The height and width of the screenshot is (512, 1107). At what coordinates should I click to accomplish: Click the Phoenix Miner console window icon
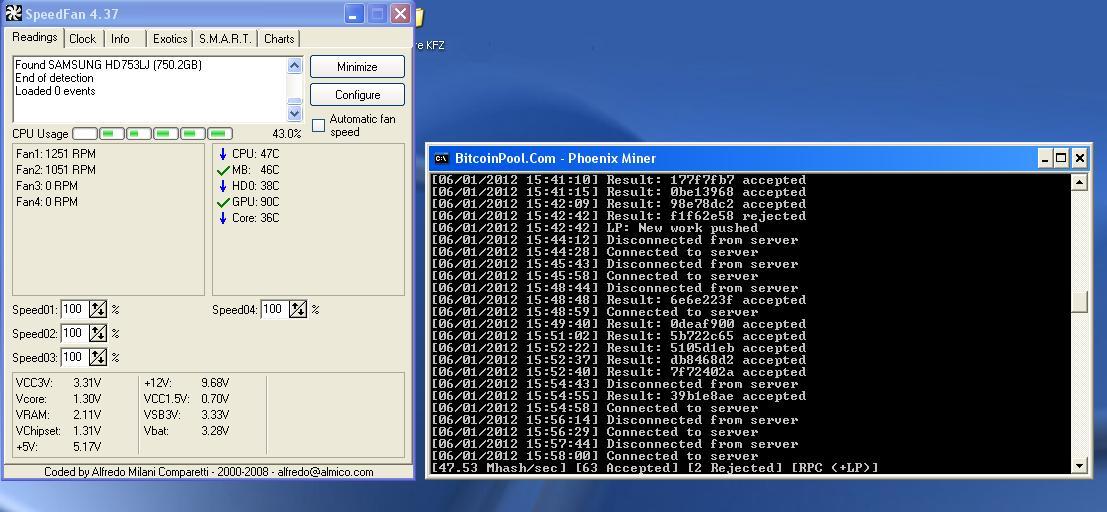tap(441, 158)
